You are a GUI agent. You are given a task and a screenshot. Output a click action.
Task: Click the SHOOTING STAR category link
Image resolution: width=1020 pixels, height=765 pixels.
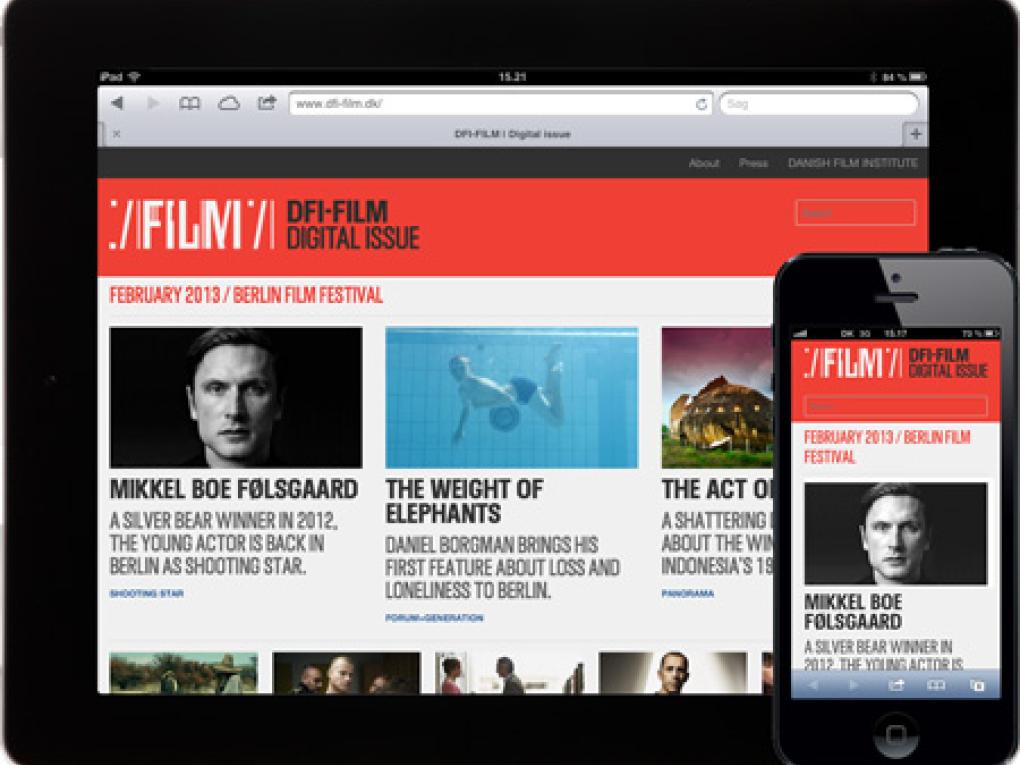point(146,594)
